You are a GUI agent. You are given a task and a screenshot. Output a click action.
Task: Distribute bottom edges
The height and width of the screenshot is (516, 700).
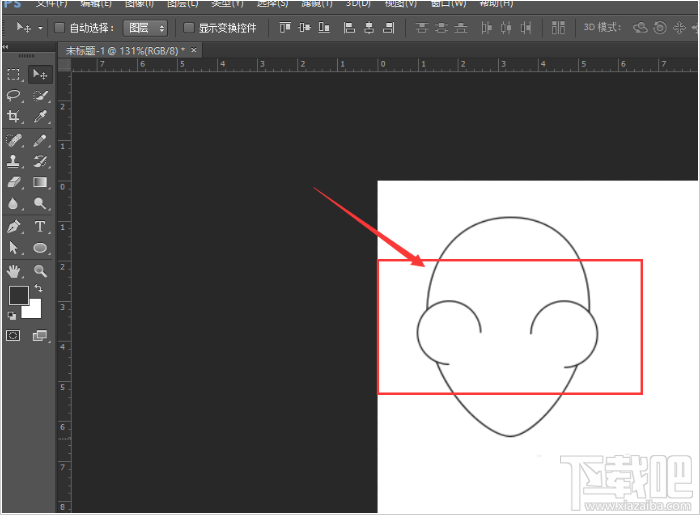click(461, 28)
